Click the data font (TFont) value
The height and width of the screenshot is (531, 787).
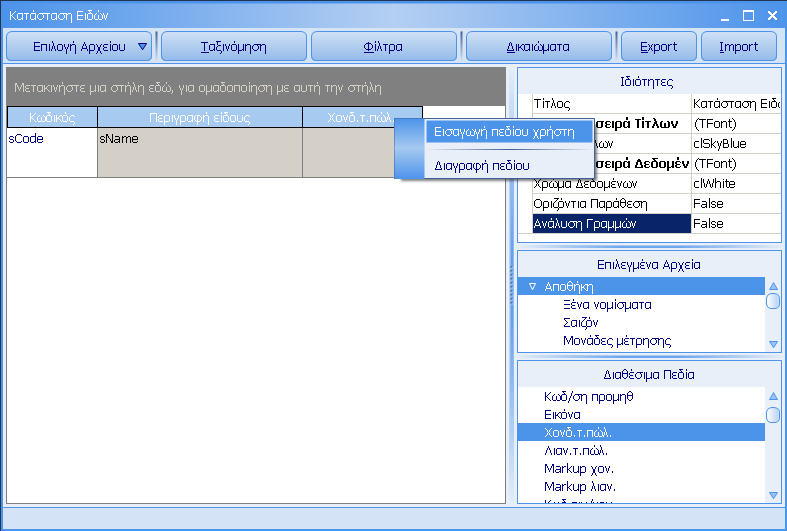click(736, 164)
